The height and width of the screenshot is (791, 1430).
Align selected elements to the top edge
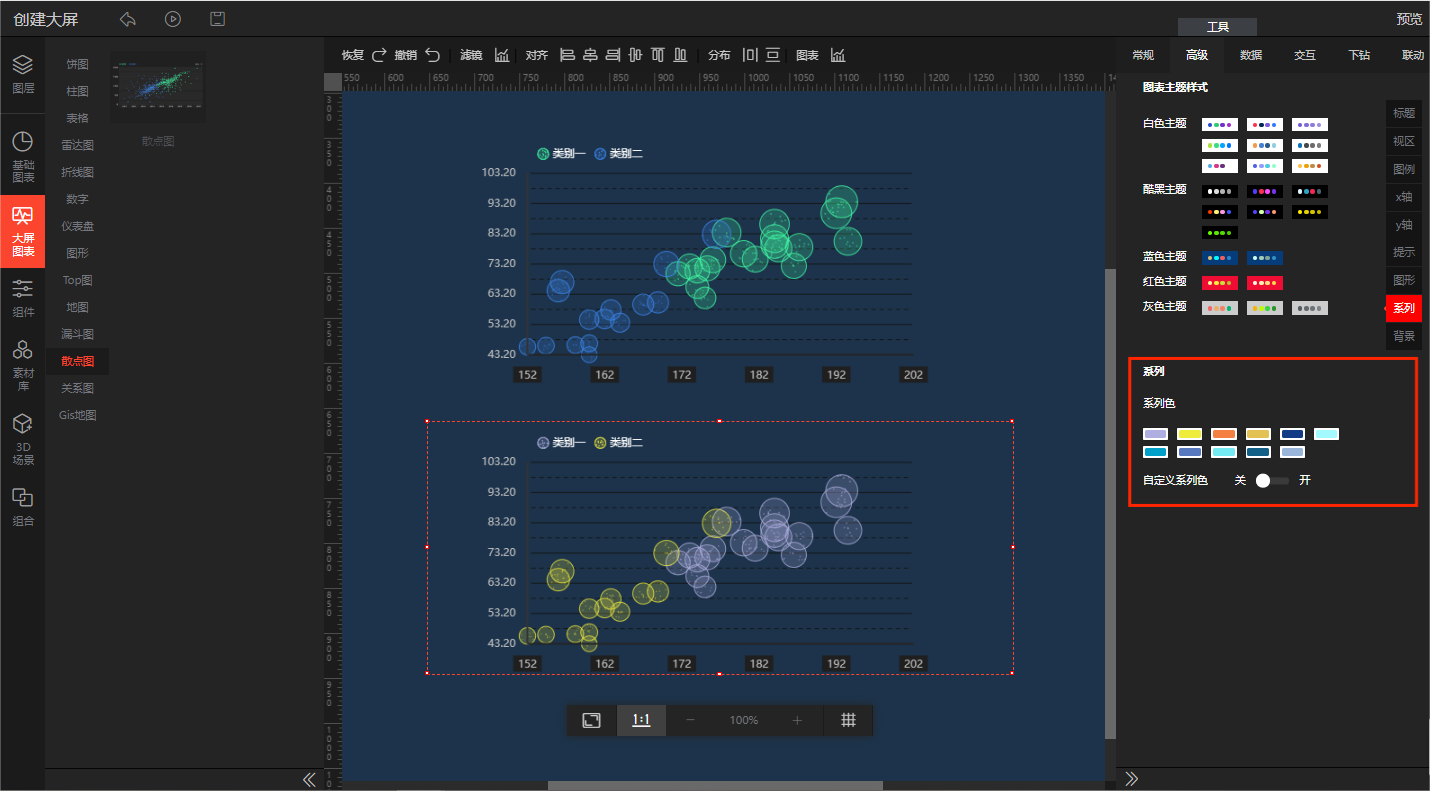[x=658, y=55]
